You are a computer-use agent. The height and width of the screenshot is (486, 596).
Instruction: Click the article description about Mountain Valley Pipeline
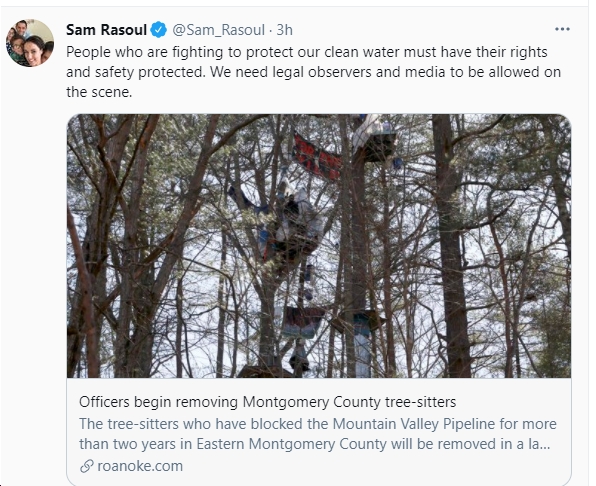pos(318,434)
